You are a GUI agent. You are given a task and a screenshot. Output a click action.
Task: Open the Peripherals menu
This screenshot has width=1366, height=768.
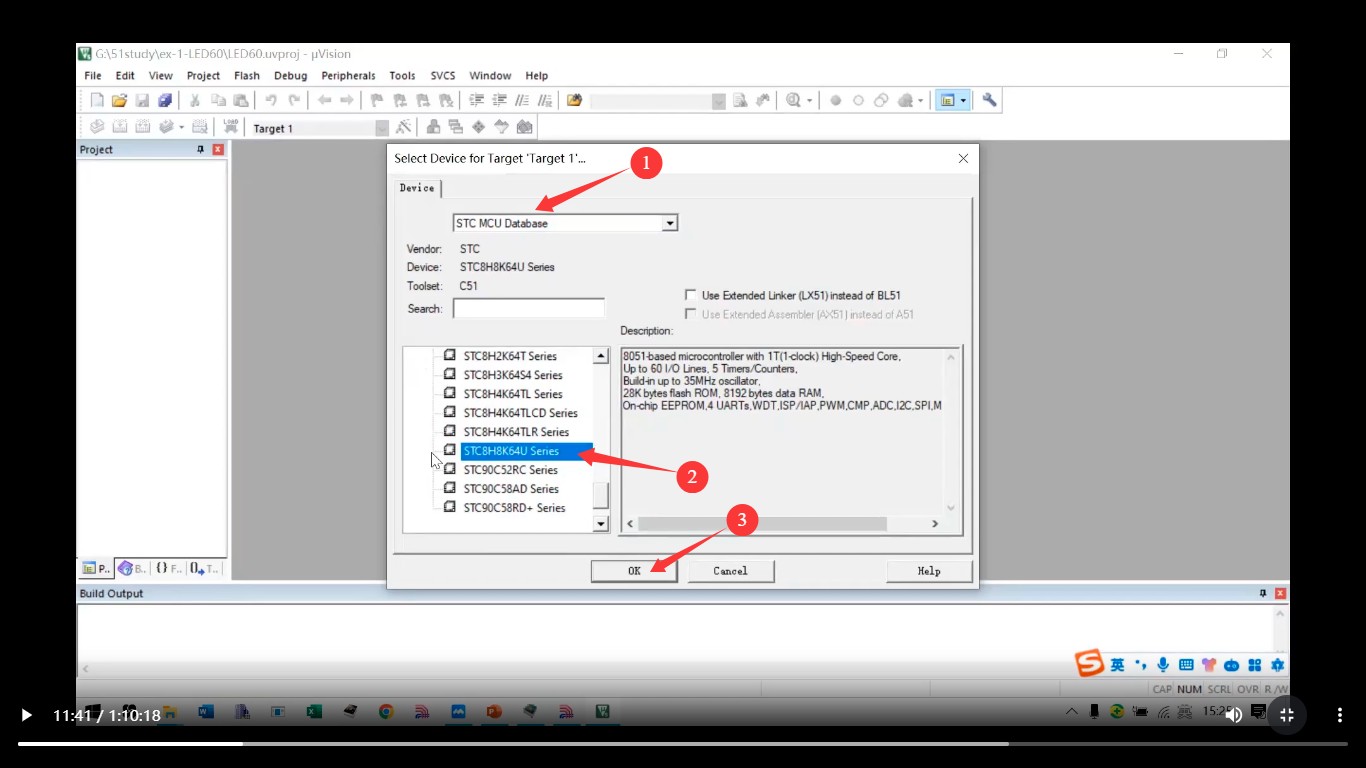348,76
